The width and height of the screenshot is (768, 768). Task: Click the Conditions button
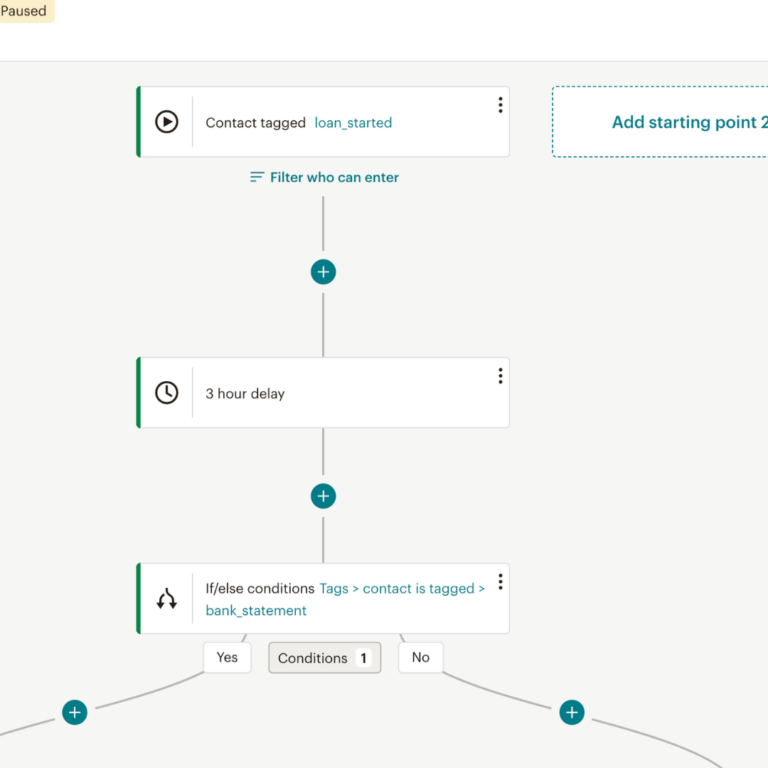point(324,658)
